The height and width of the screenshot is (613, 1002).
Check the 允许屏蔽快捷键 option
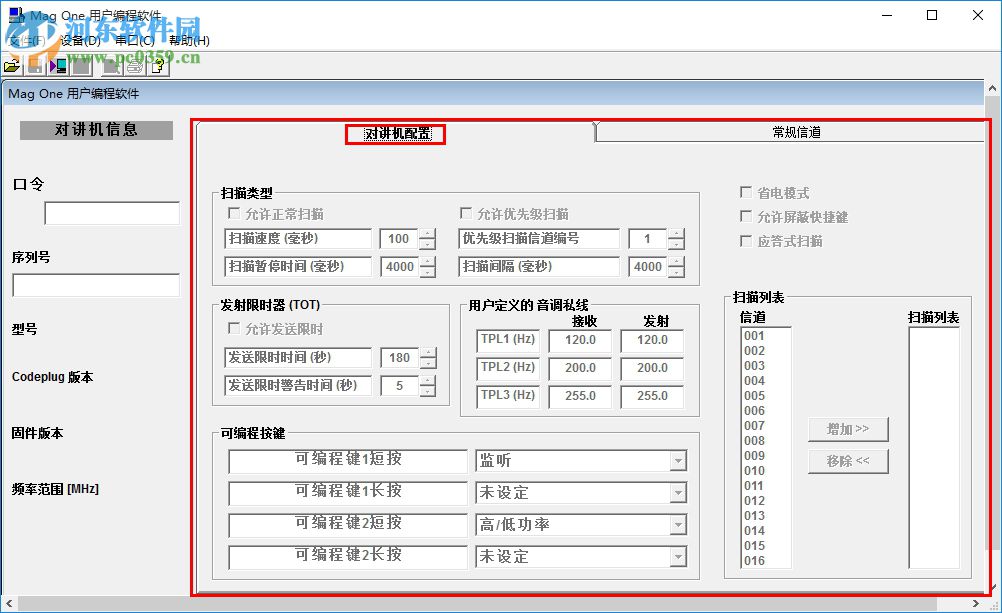pos(746,216)
